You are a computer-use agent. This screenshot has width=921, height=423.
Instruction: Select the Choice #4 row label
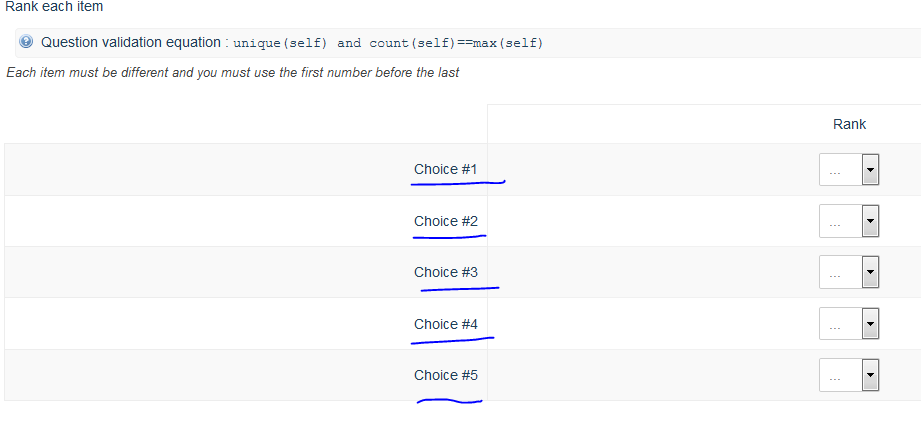[446, 324]
